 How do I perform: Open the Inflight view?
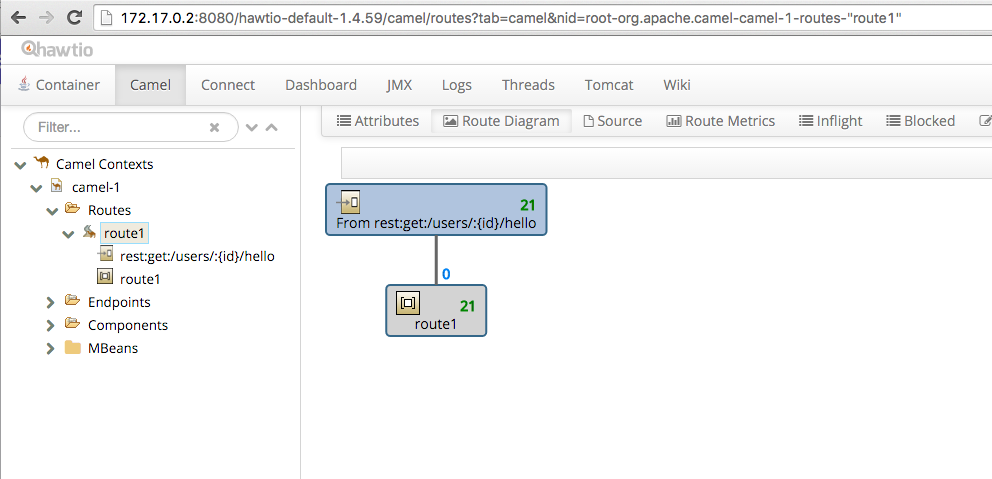(x=831, y=121)
